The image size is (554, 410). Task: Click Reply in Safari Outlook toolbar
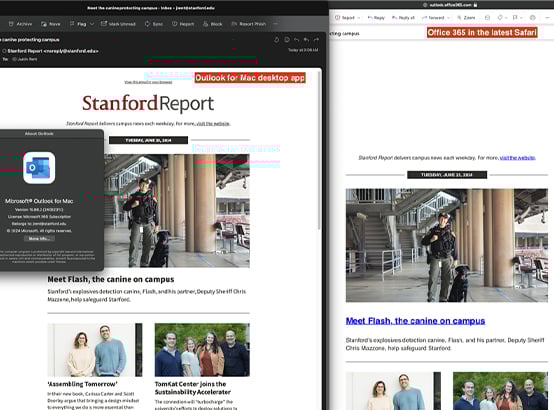pos(376,18)
